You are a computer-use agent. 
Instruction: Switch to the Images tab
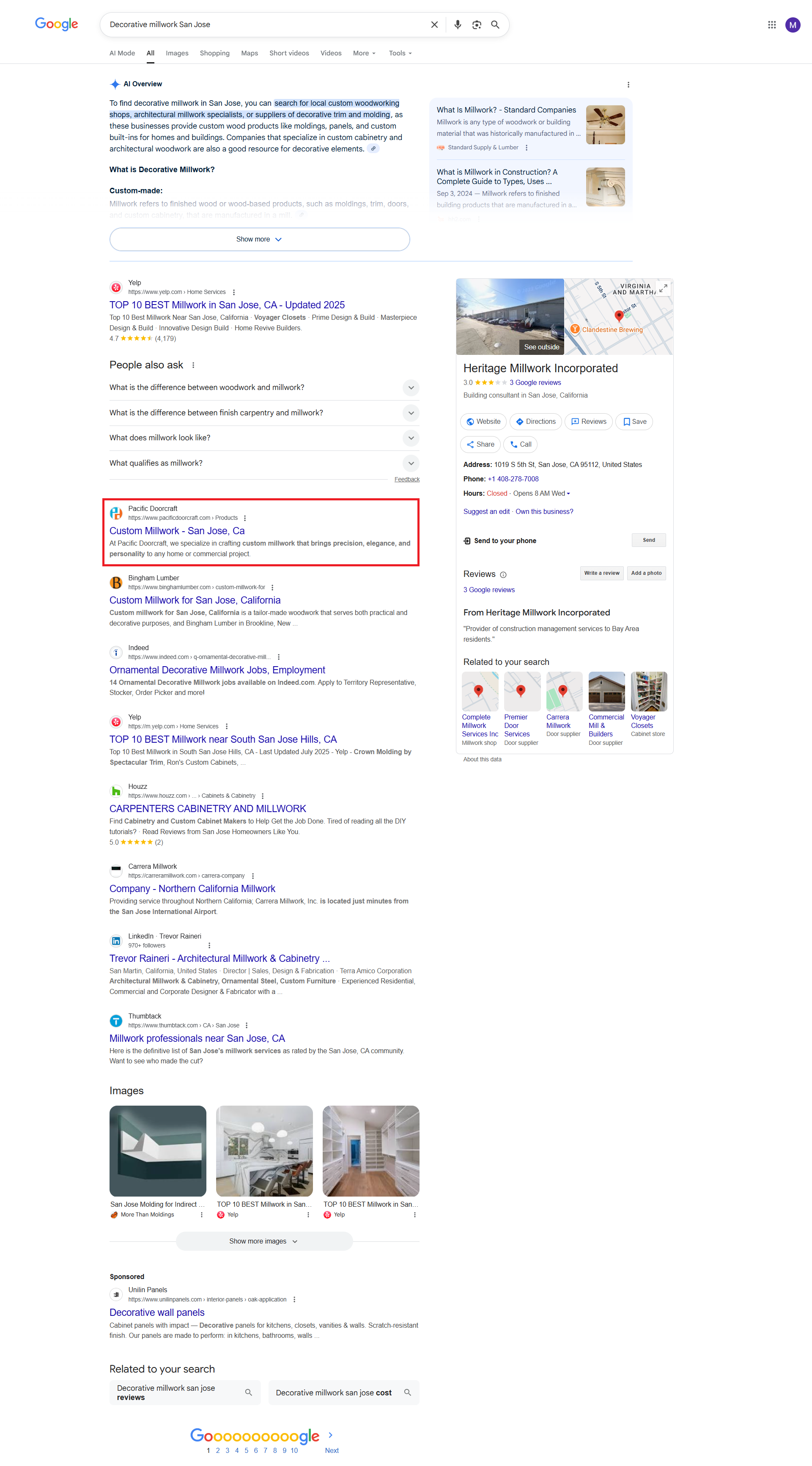click(x=177, y=53)
